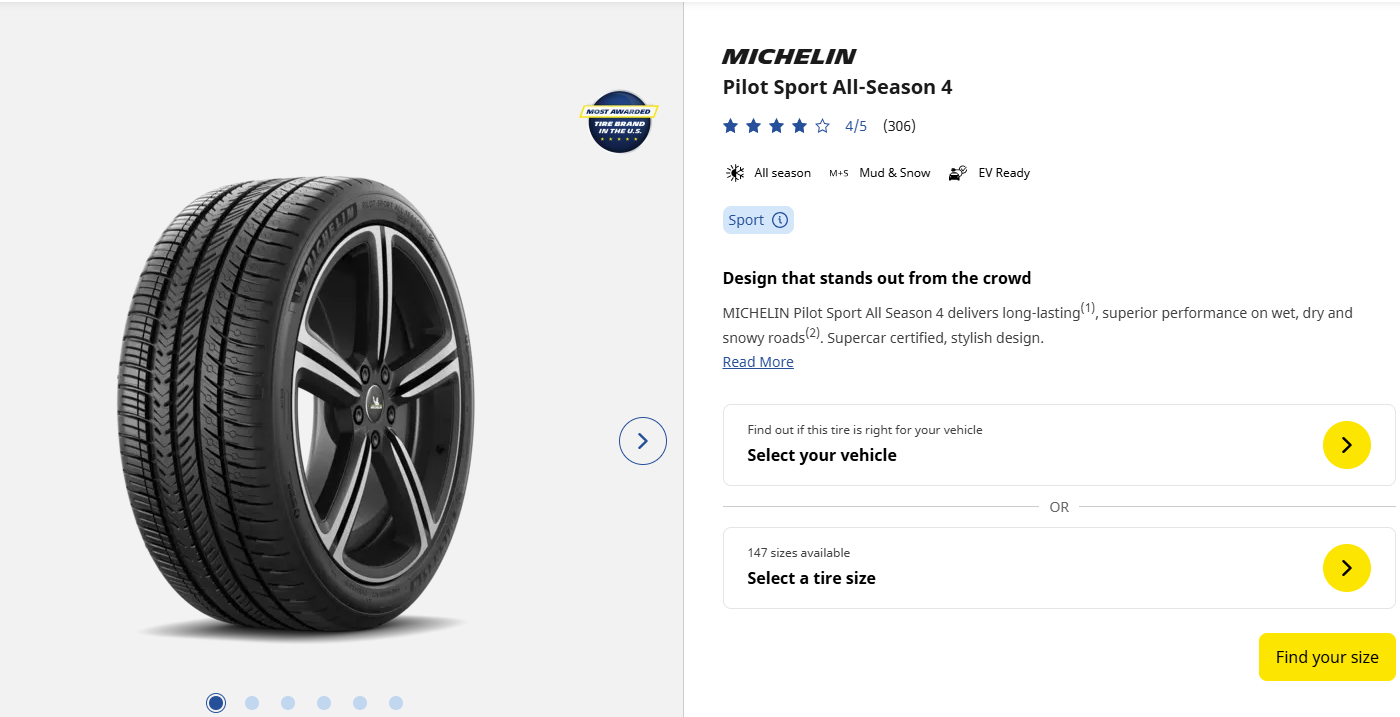Open the Sport category info icon

780,220
